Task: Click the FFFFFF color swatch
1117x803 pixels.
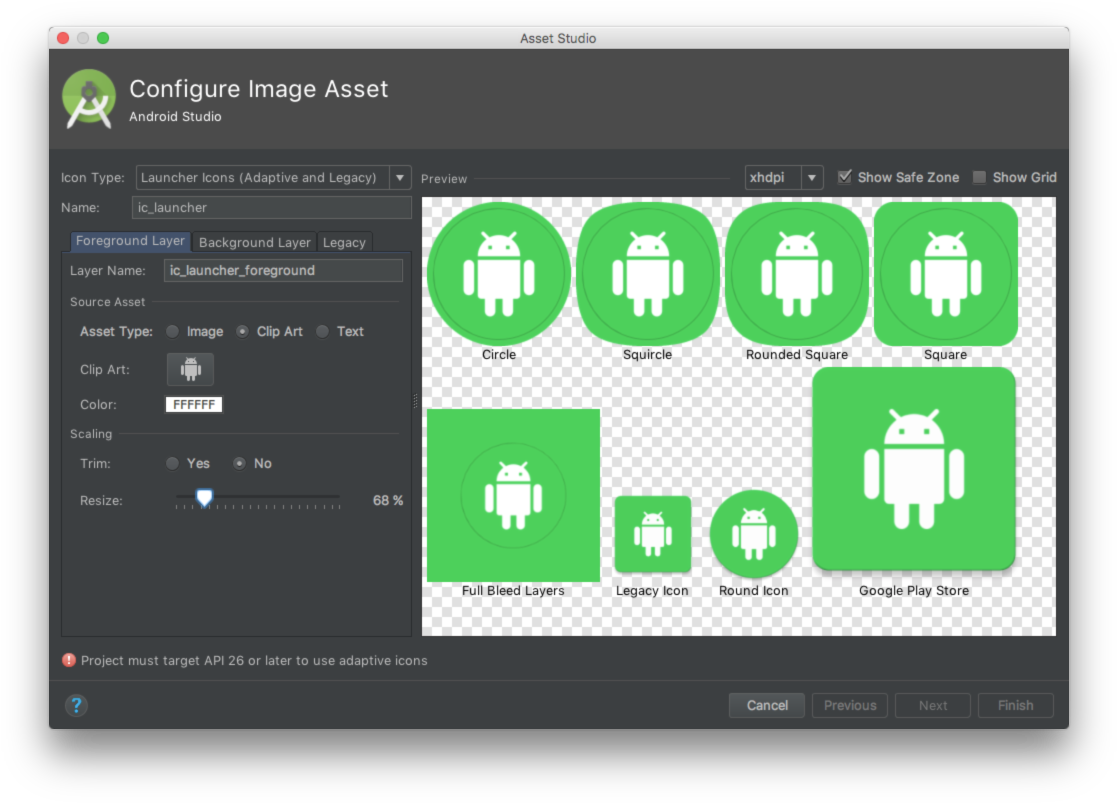Action: [x=194, y=404]
